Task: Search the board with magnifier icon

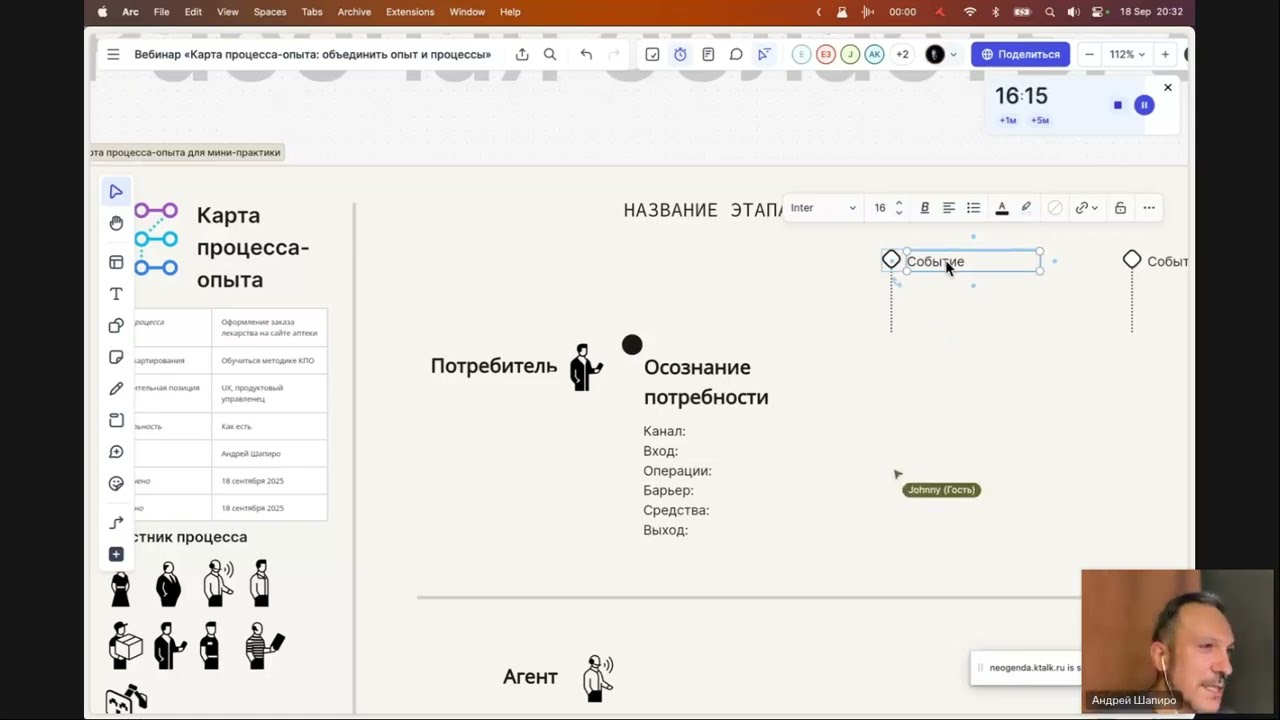Action: coord(550,54)
